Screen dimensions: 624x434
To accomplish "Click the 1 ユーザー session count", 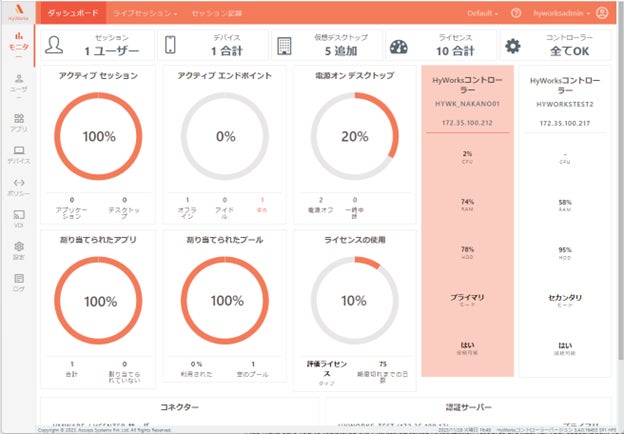I will coord(112,51).
